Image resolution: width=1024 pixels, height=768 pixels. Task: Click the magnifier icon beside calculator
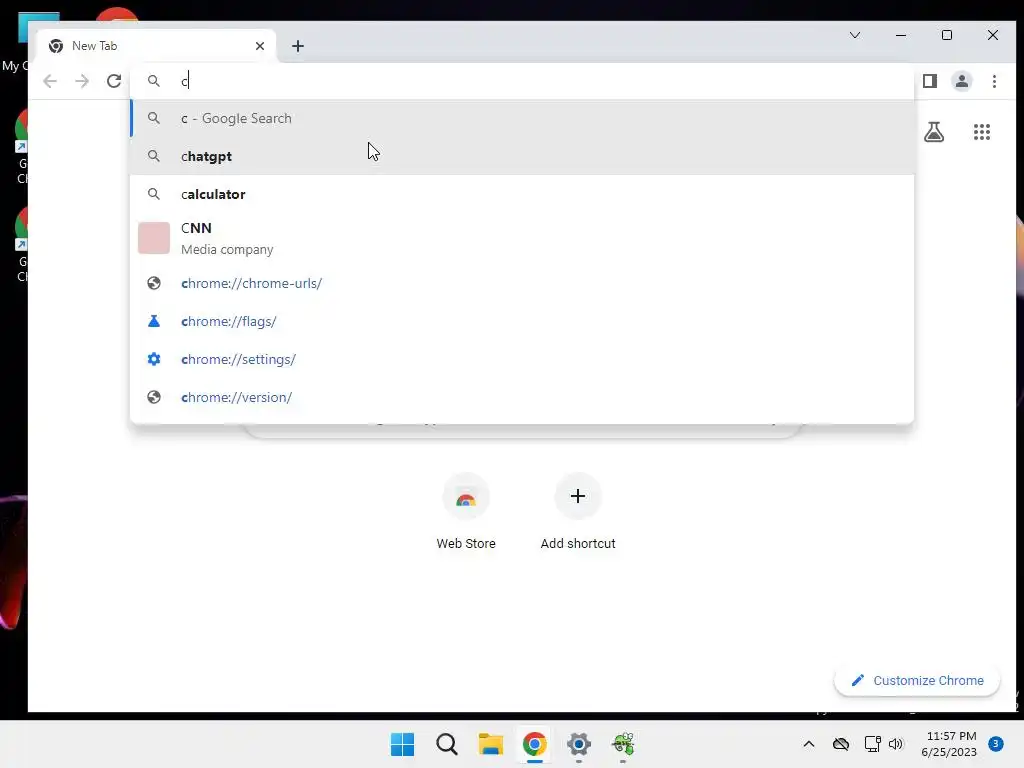coord(153,194)
